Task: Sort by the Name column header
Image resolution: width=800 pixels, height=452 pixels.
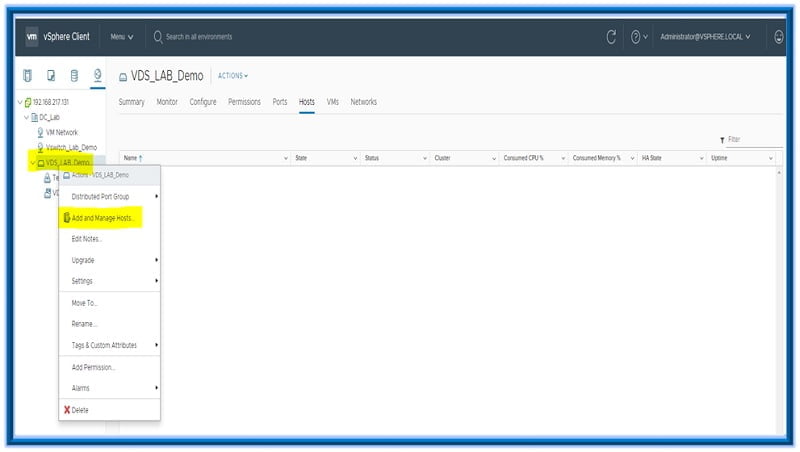Action: pos(131,158)
